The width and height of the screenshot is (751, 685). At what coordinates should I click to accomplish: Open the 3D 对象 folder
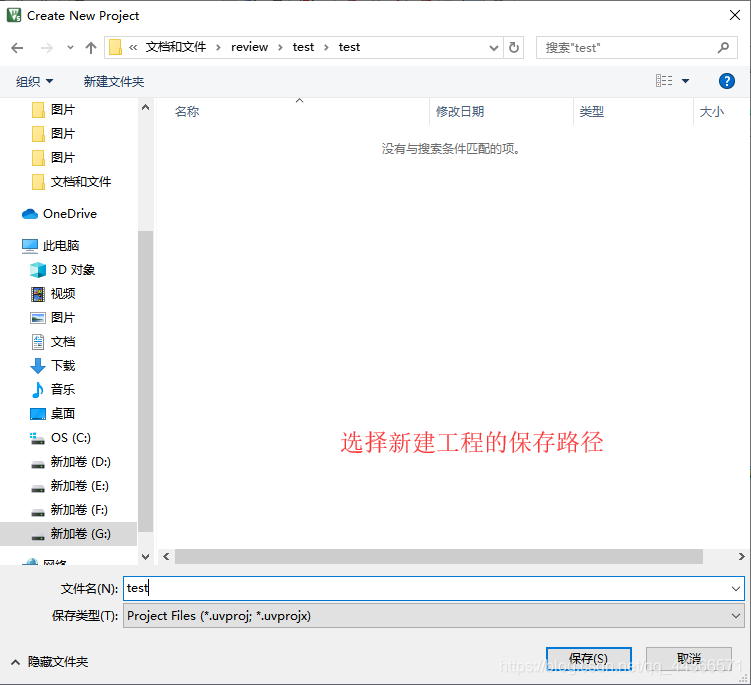coord(73,270)
